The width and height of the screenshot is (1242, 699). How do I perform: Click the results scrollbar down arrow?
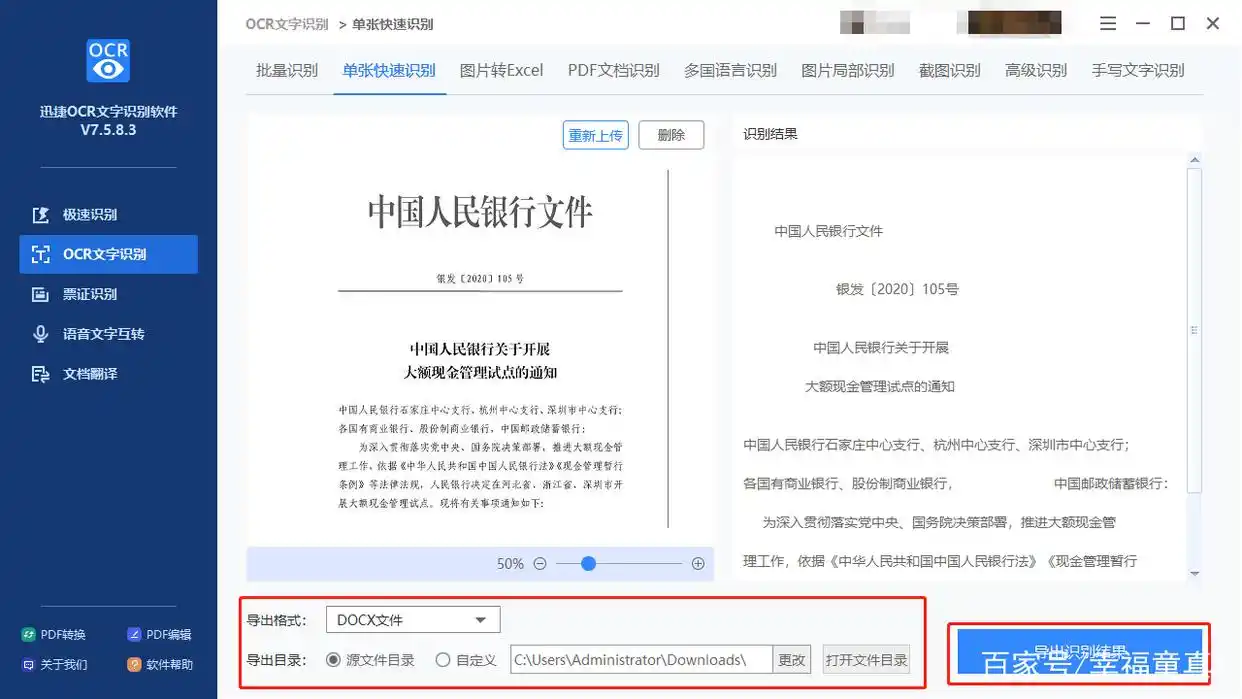(x=1194, y=574)
